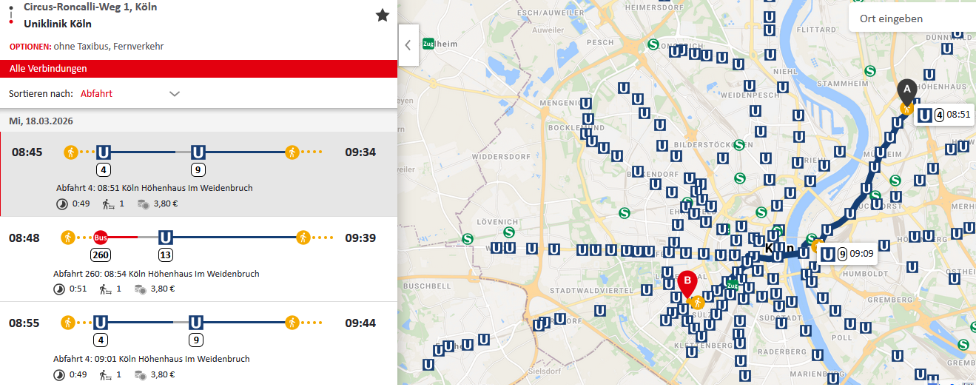Click U-Bahn line 13 icon in 08:48 connection

click(165, 238)
